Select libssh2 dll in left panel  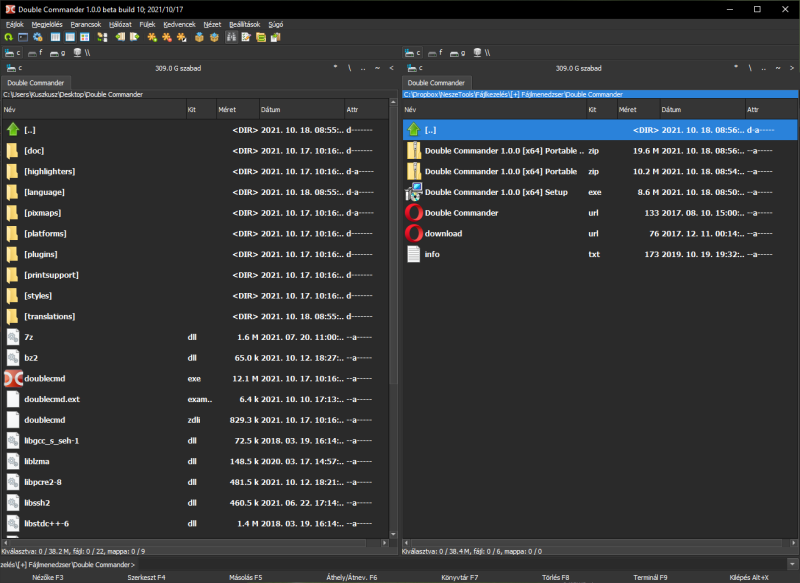click(195, 502)
